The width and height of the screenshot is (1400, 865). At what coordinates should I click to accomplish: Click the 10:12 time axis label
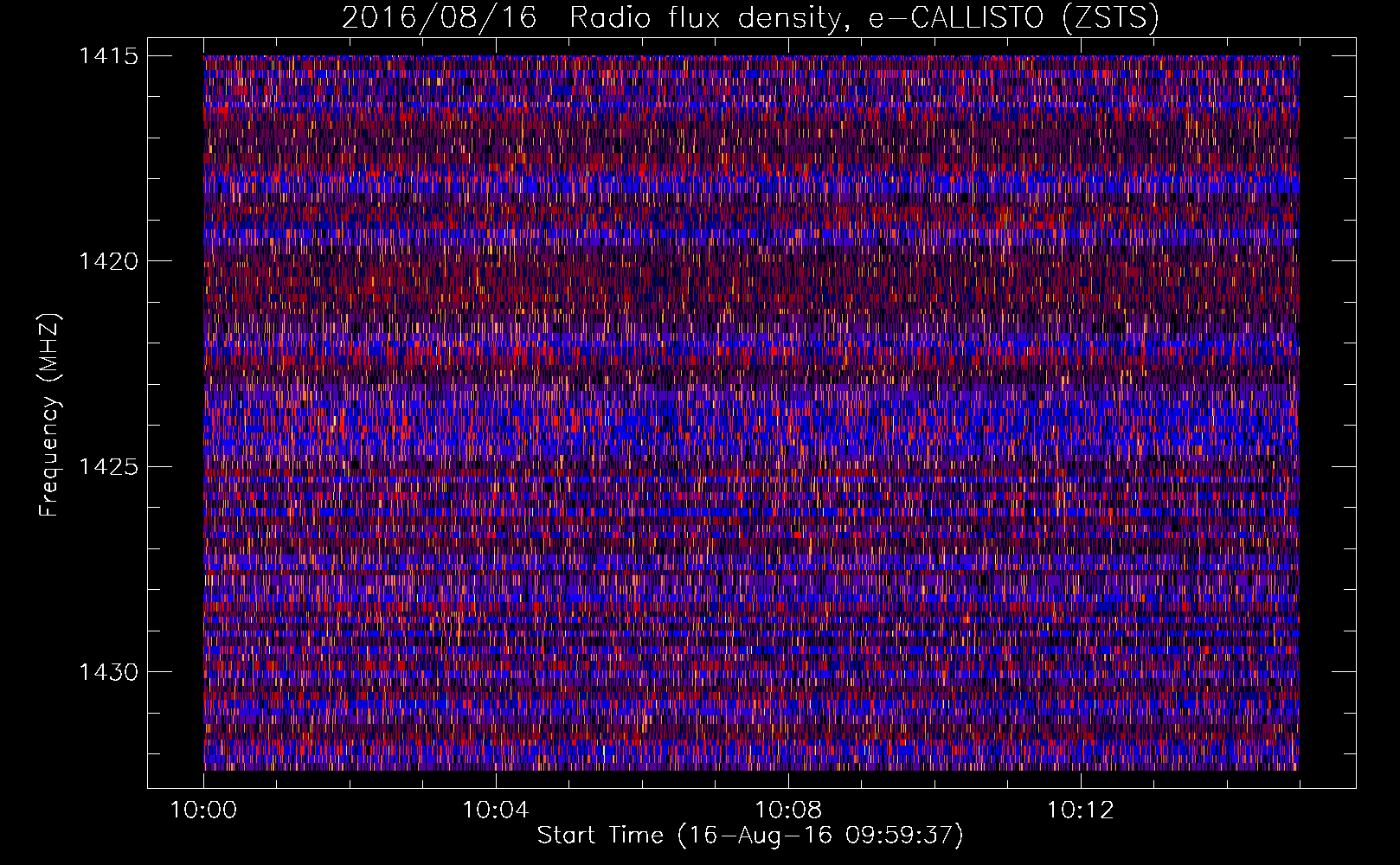pos(1080,811)
